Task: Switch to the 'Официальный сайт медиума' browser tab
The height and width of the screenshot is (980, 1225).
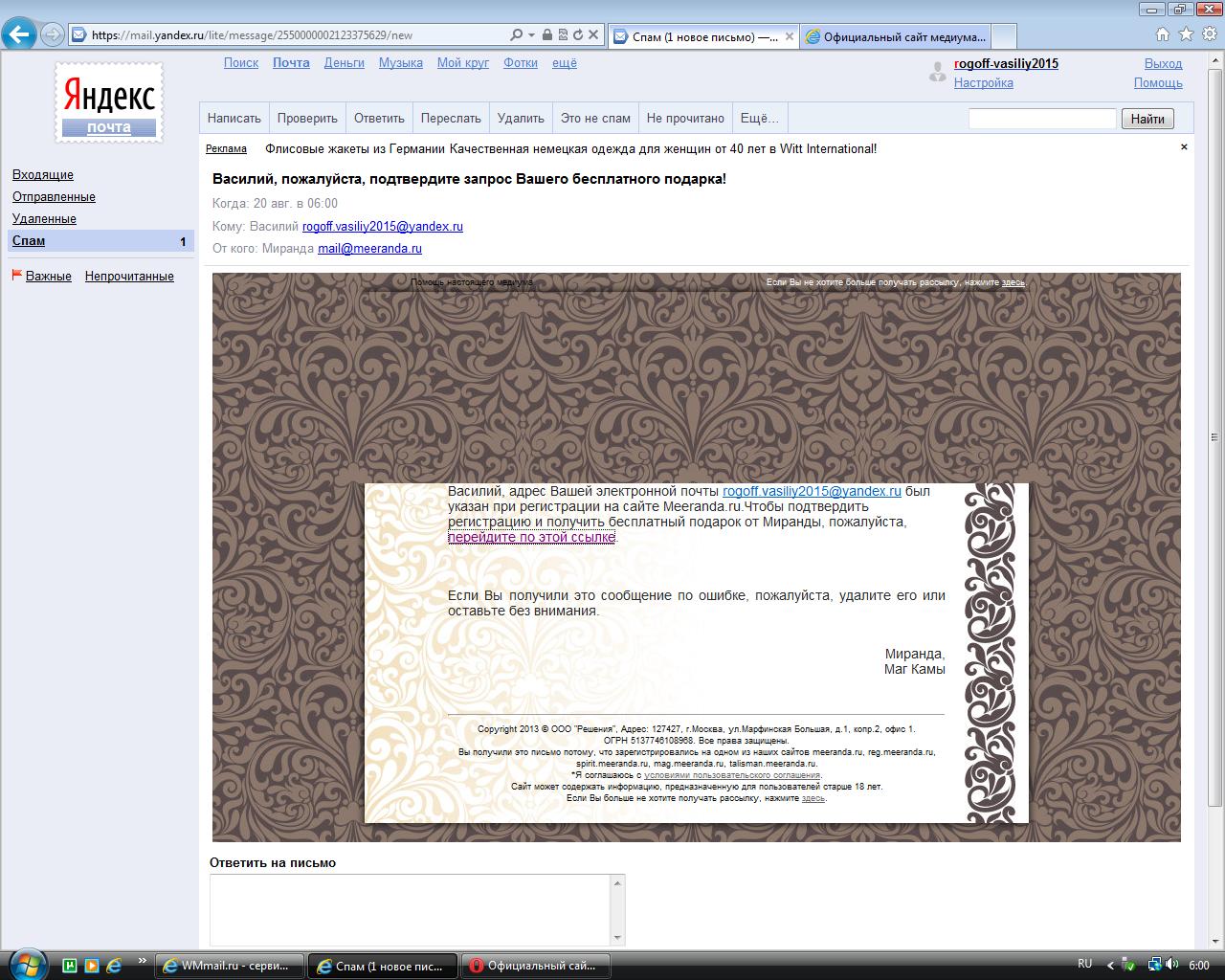Action: tap(895, 36)
